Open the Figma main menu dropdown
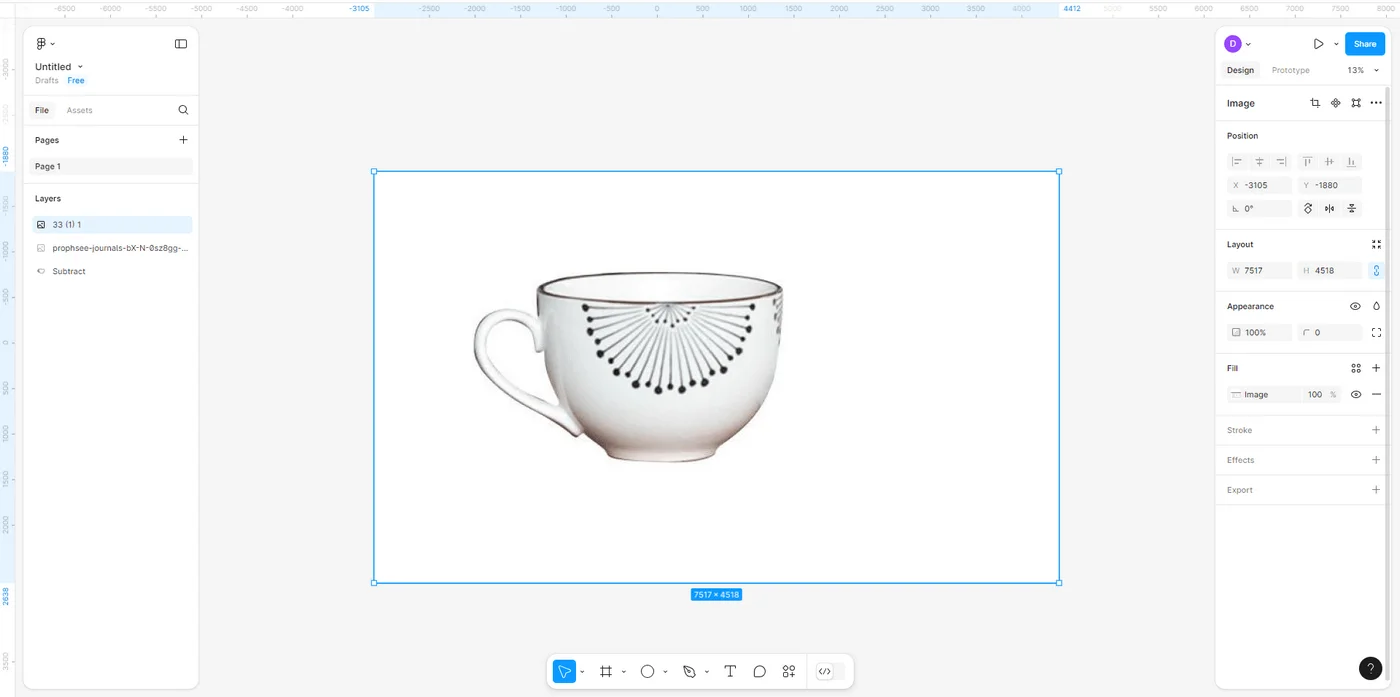1400x697 pixels. click(x=45, y=44)
